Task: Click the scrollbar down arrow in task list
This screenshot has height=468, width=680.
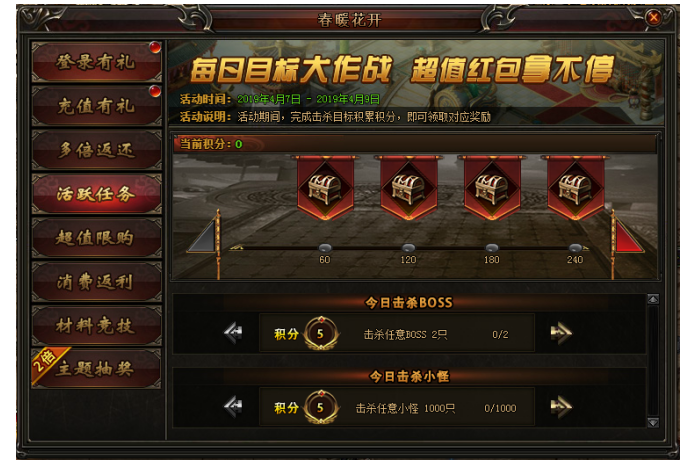Action: [653, 422]
